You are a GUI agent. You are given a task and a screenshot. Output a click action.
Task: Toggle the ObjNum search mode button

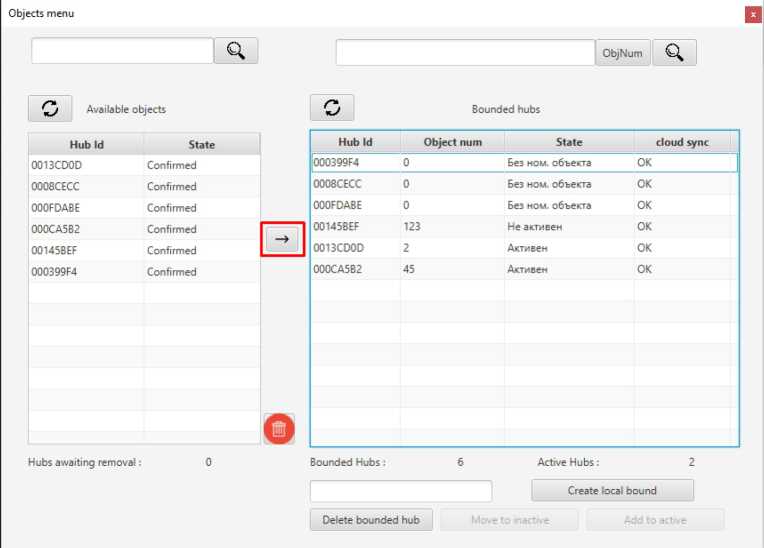(x=623, y=53)
